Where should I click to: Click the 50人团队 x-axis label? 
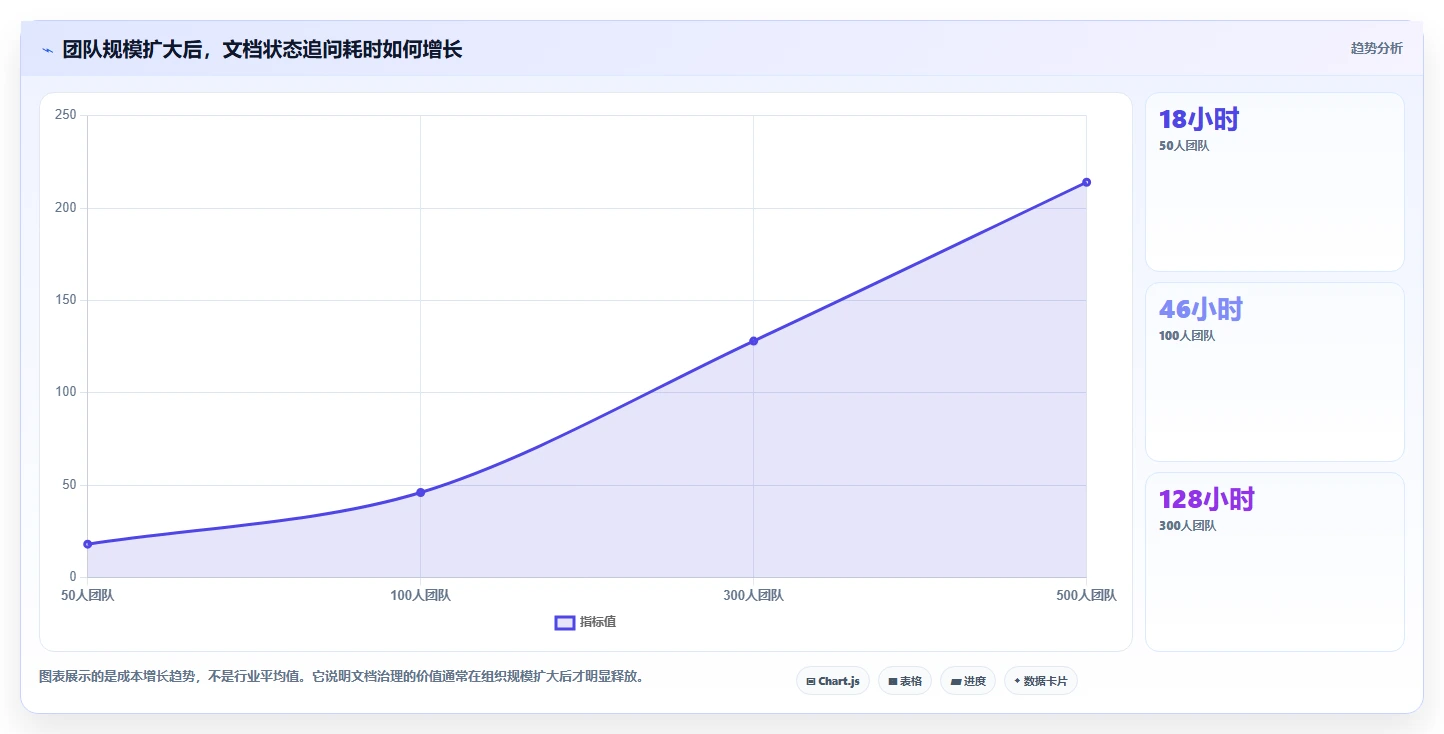click(x=88, y=596)
